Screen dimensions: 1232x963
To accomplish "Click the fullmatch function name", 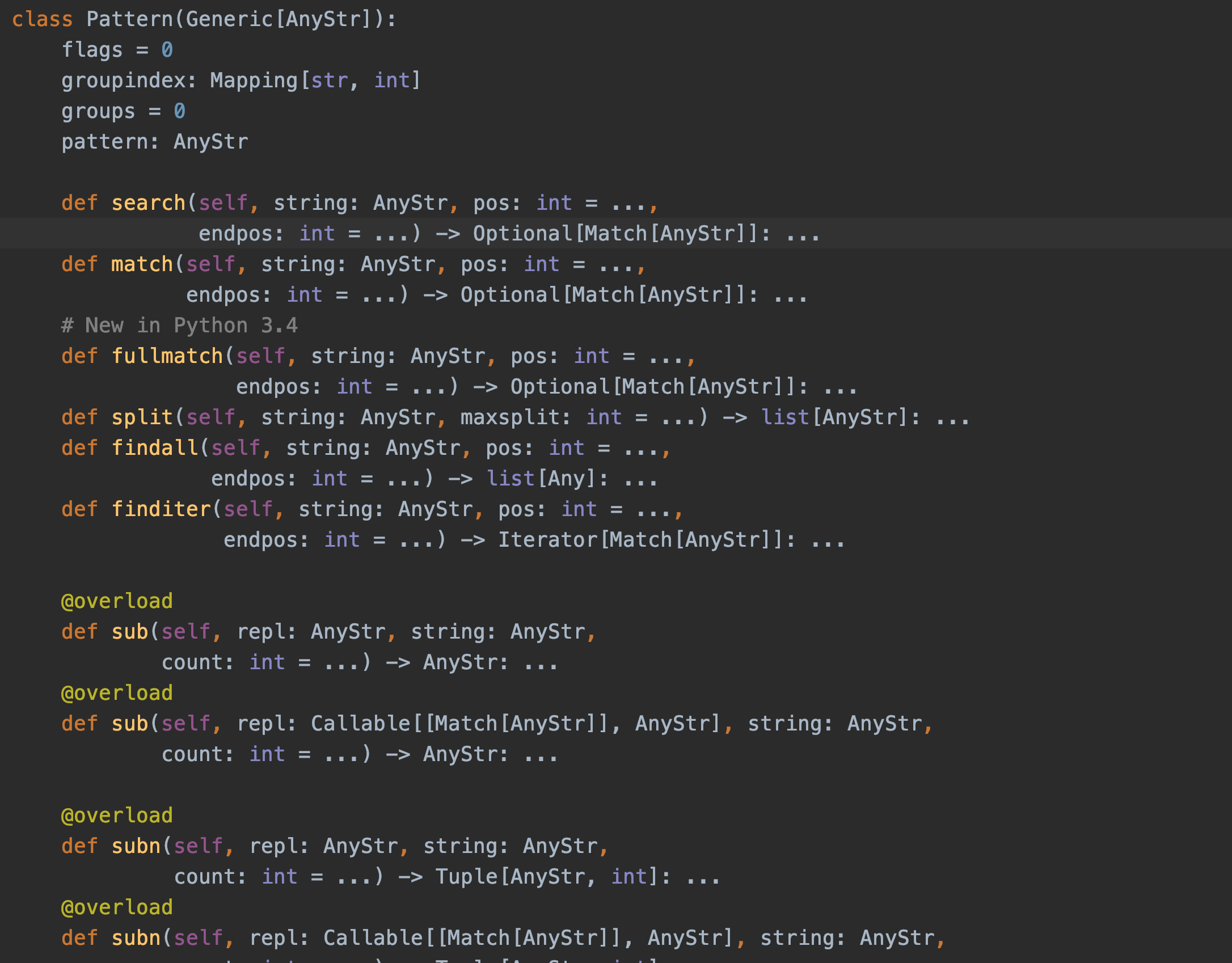I will [x=167, y=356].
